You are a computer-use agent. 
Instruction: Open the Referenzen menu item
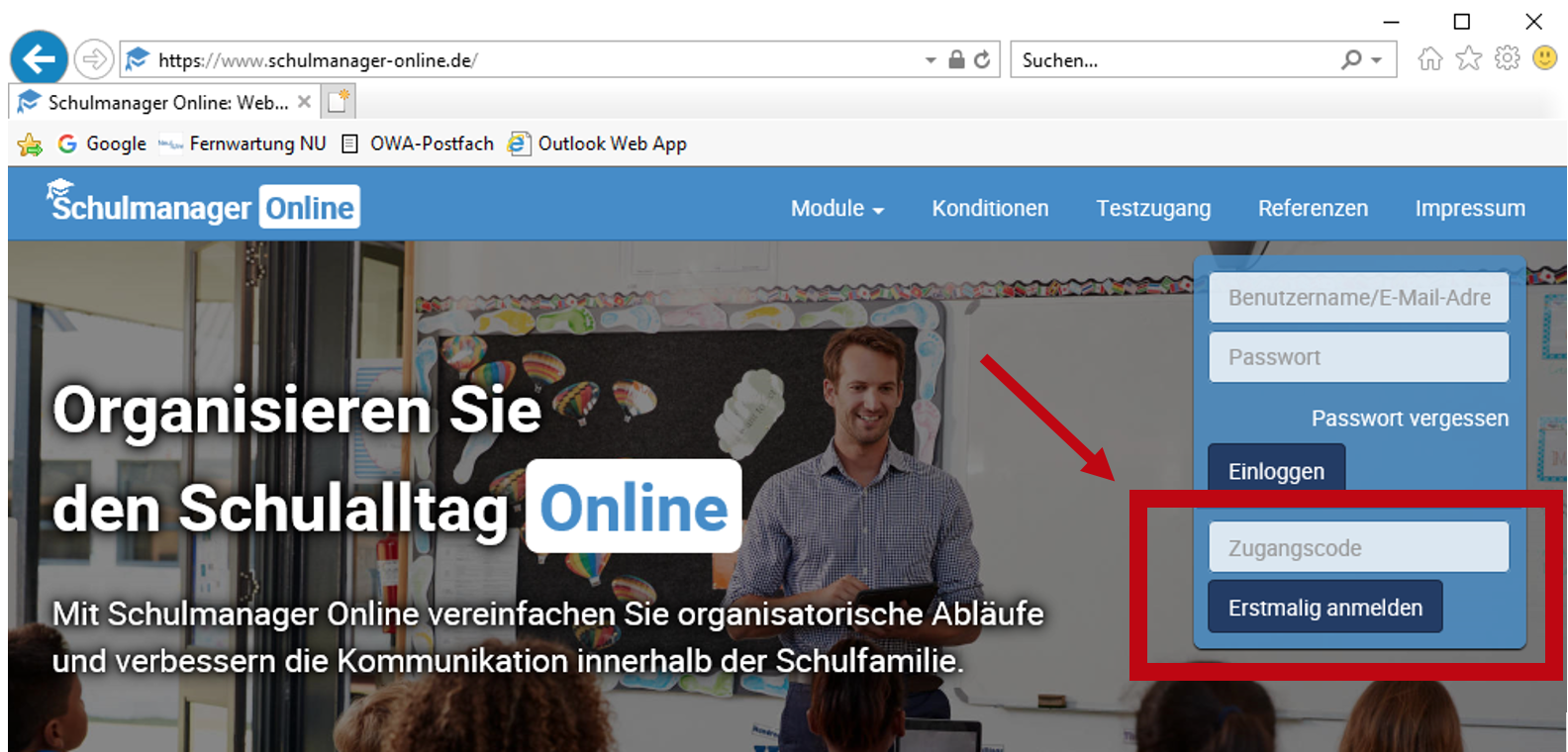[x=1313, y=208]
